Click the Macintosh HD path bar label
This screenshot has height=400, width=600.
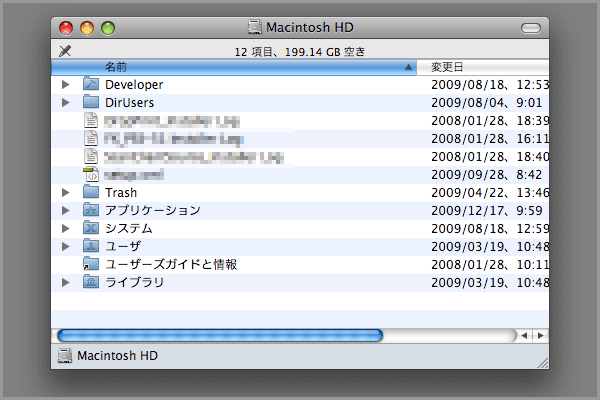pos(117,356)
